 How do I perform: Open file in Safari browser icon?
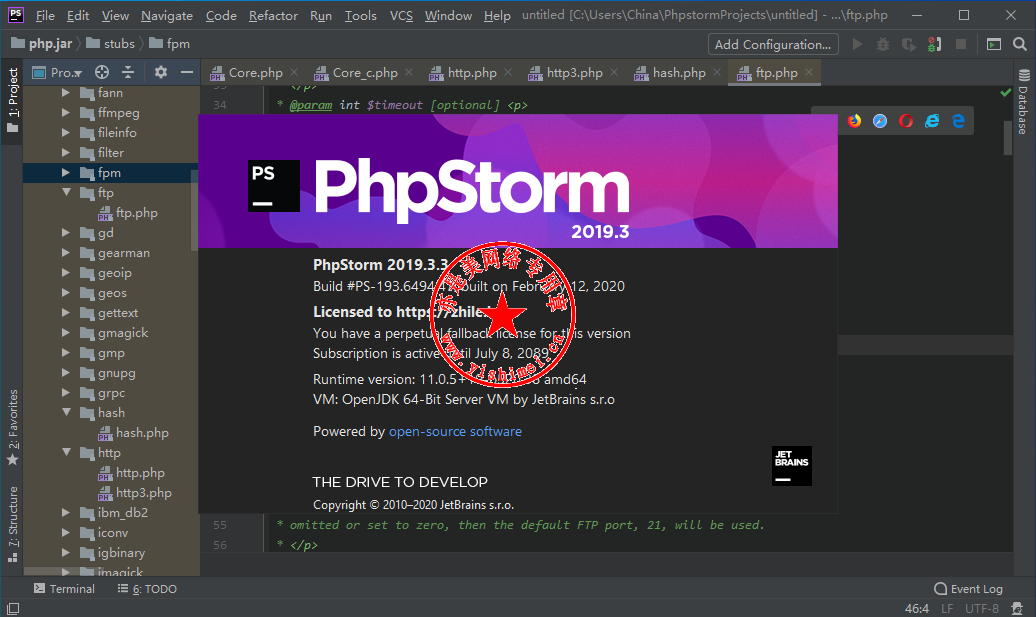coord(880,121)
